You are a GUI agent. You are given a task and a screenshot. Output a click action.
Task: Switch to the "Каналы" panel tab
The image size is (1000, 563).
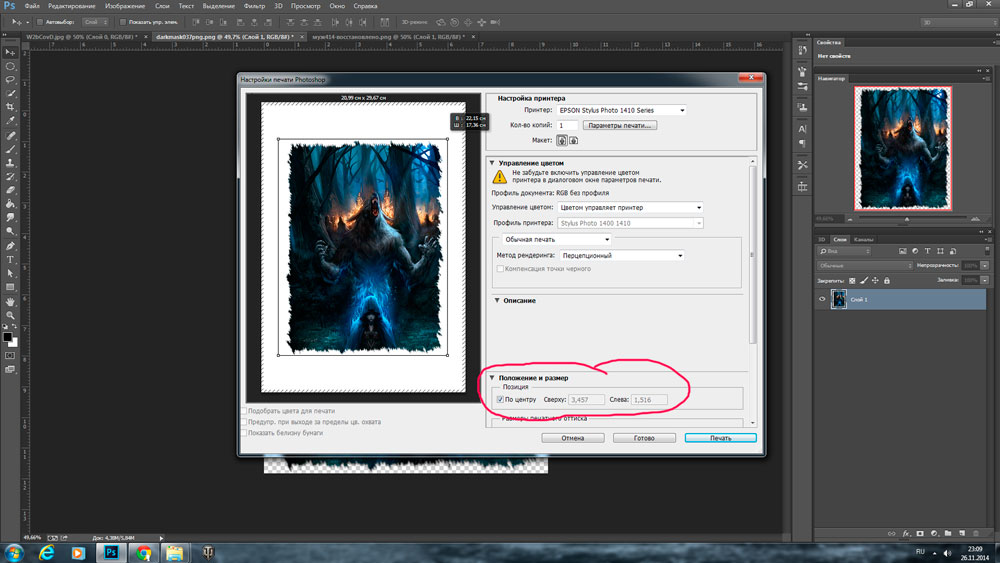(864, 240)
